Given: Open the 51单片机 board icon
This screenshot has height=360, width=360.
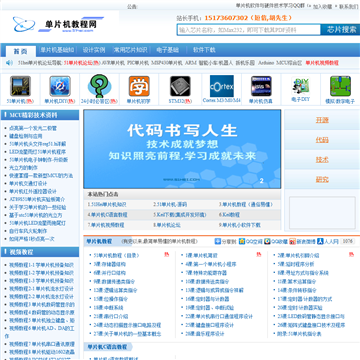Looking at the screenshot, I should [20, 86].
